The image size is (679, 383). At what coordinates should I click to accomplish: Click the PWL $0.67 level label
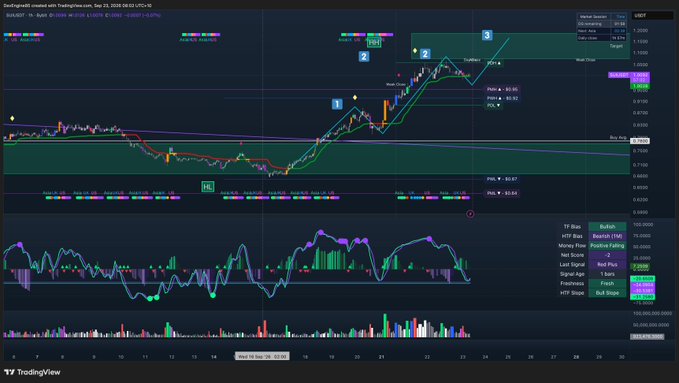pos(502,179)
